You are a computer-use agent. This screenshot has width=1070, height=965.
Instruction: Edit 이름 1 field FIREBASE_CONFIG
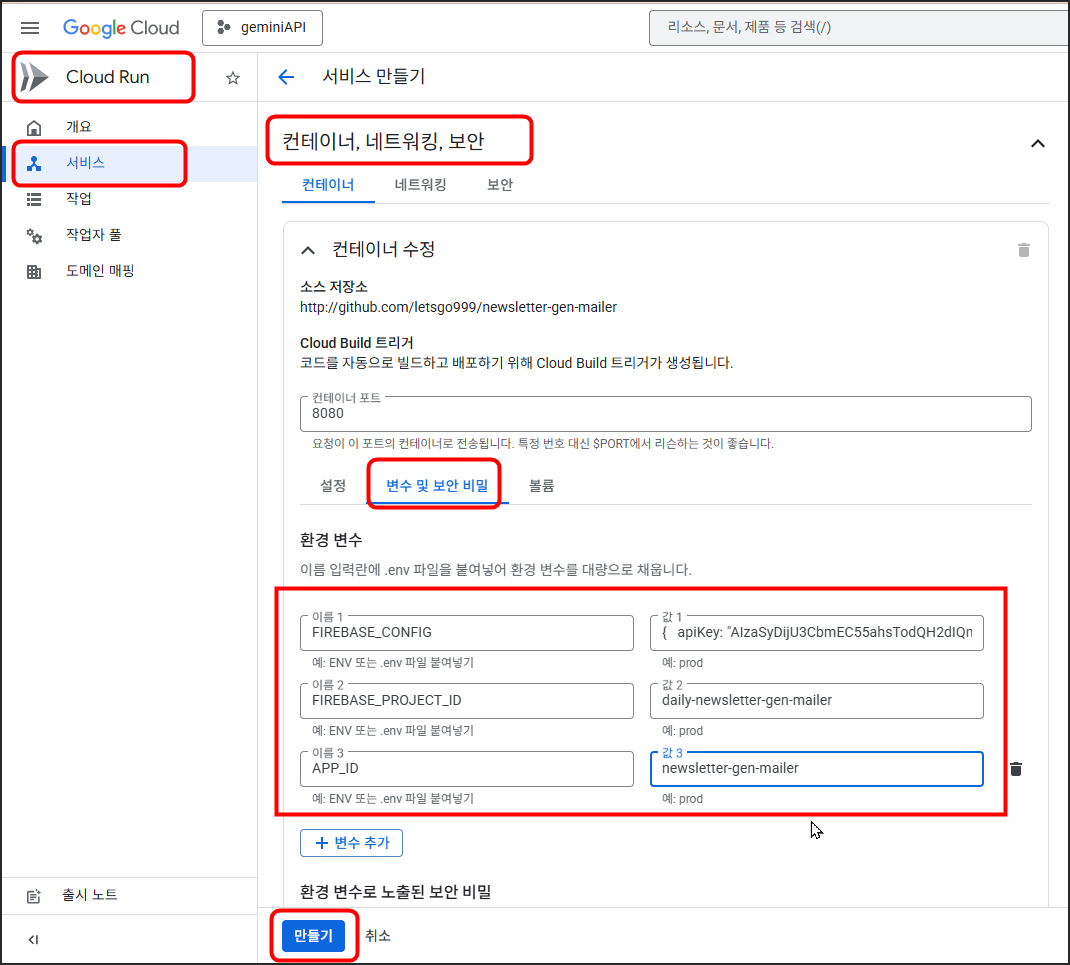click(467, 633)
